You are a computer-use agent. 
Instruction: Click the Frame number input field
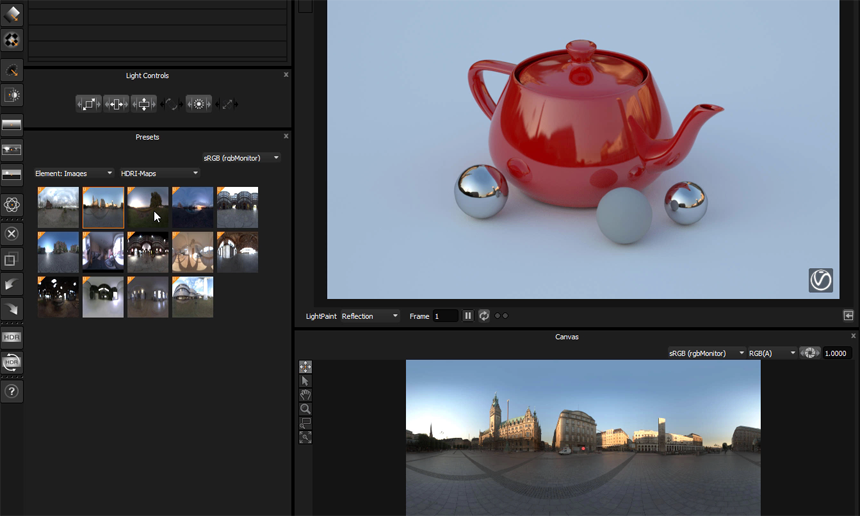(445, 316)
